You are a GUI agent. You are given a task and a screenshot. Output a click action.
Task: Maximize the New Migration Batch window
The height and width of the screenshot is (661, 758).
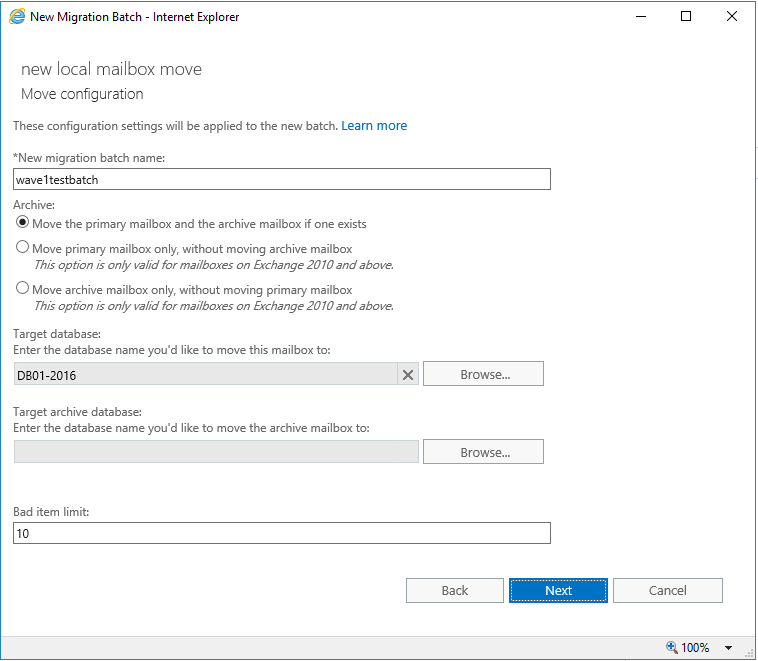[x=686, y=16]
